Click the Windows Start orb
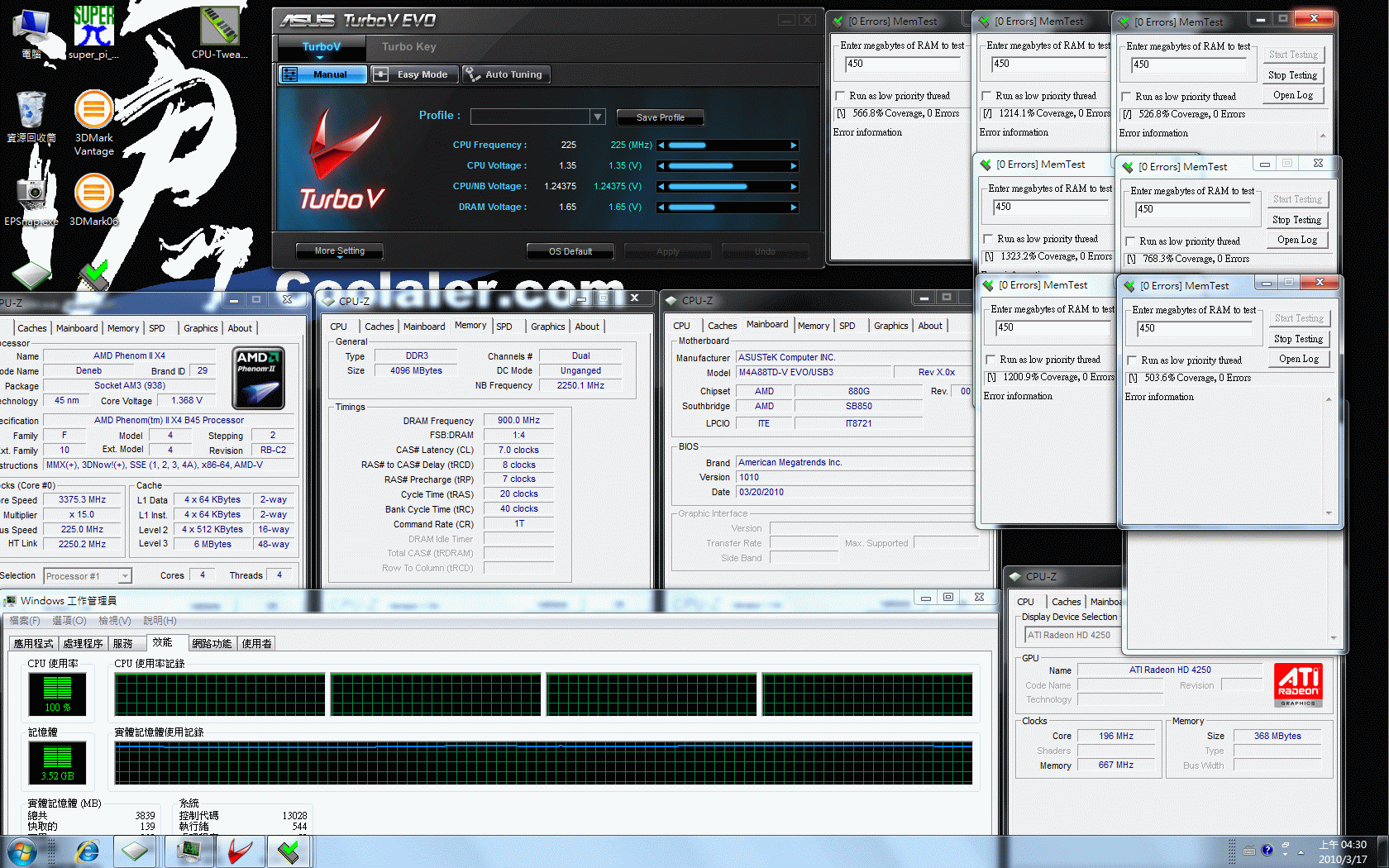 pyautogui.click(x=21, y=851)
